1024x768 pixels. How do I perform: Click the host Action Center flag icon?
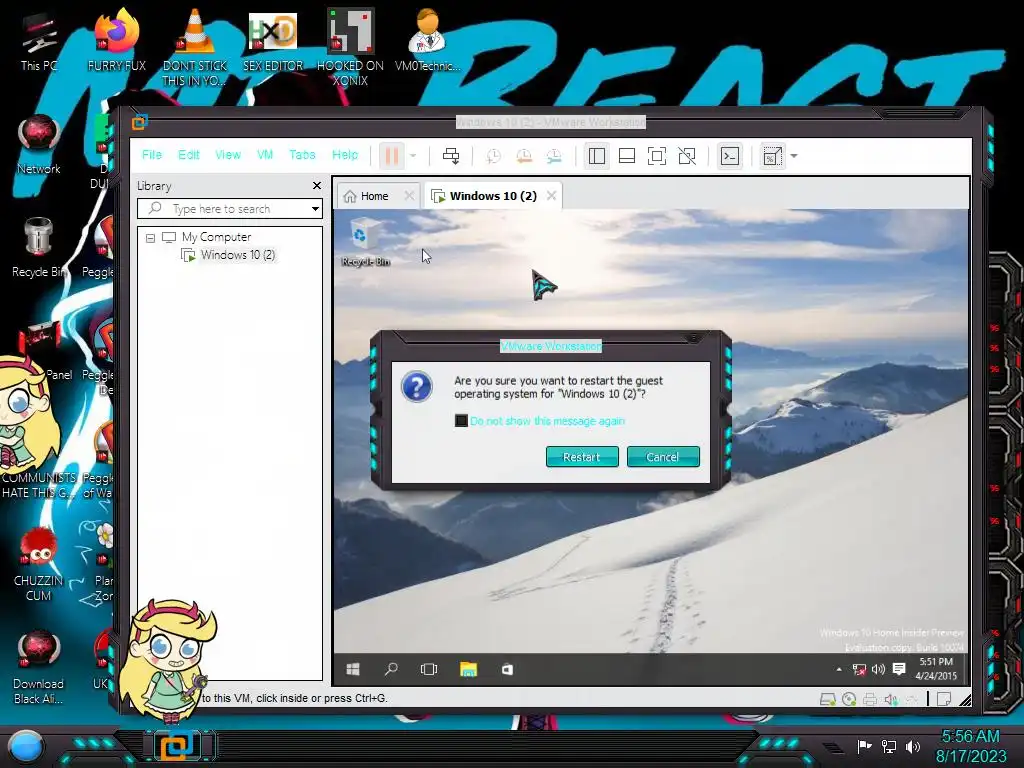[x=865, y=746]
